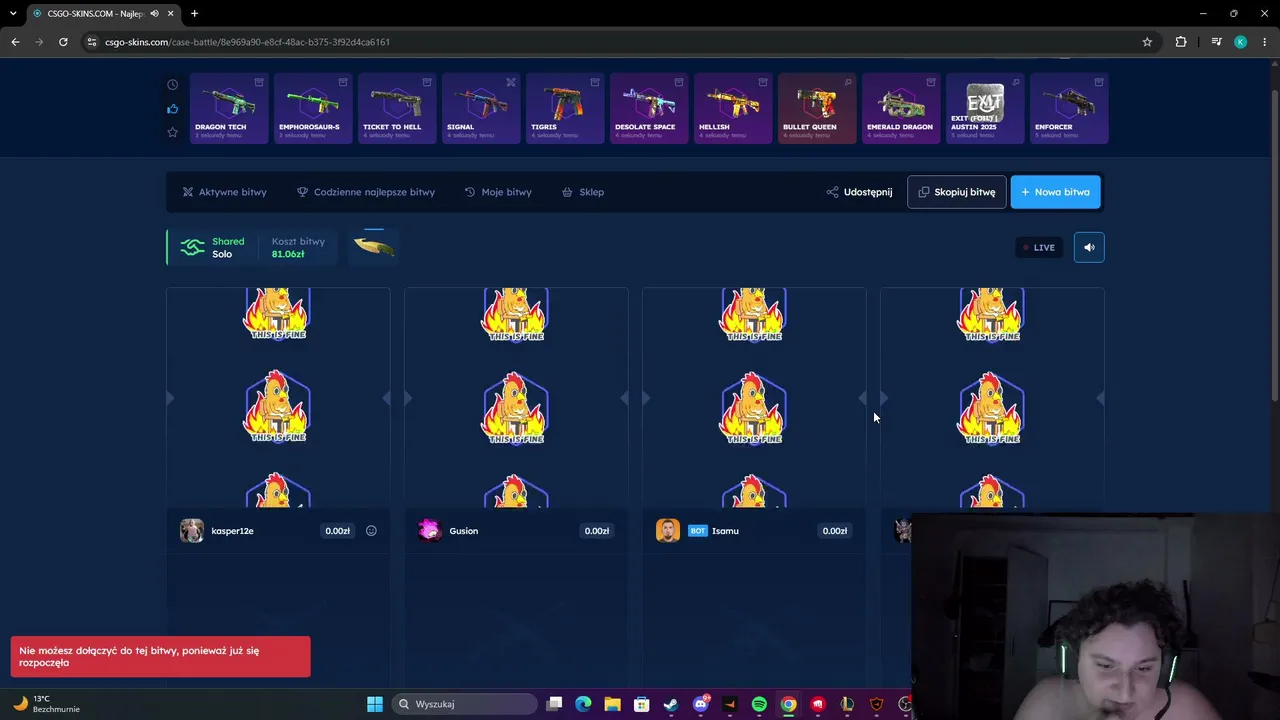Image resolution: width=1280 pixels, height=720 pixels.
Task: Open the Sklep tab
Action: [x=583, y=192]
